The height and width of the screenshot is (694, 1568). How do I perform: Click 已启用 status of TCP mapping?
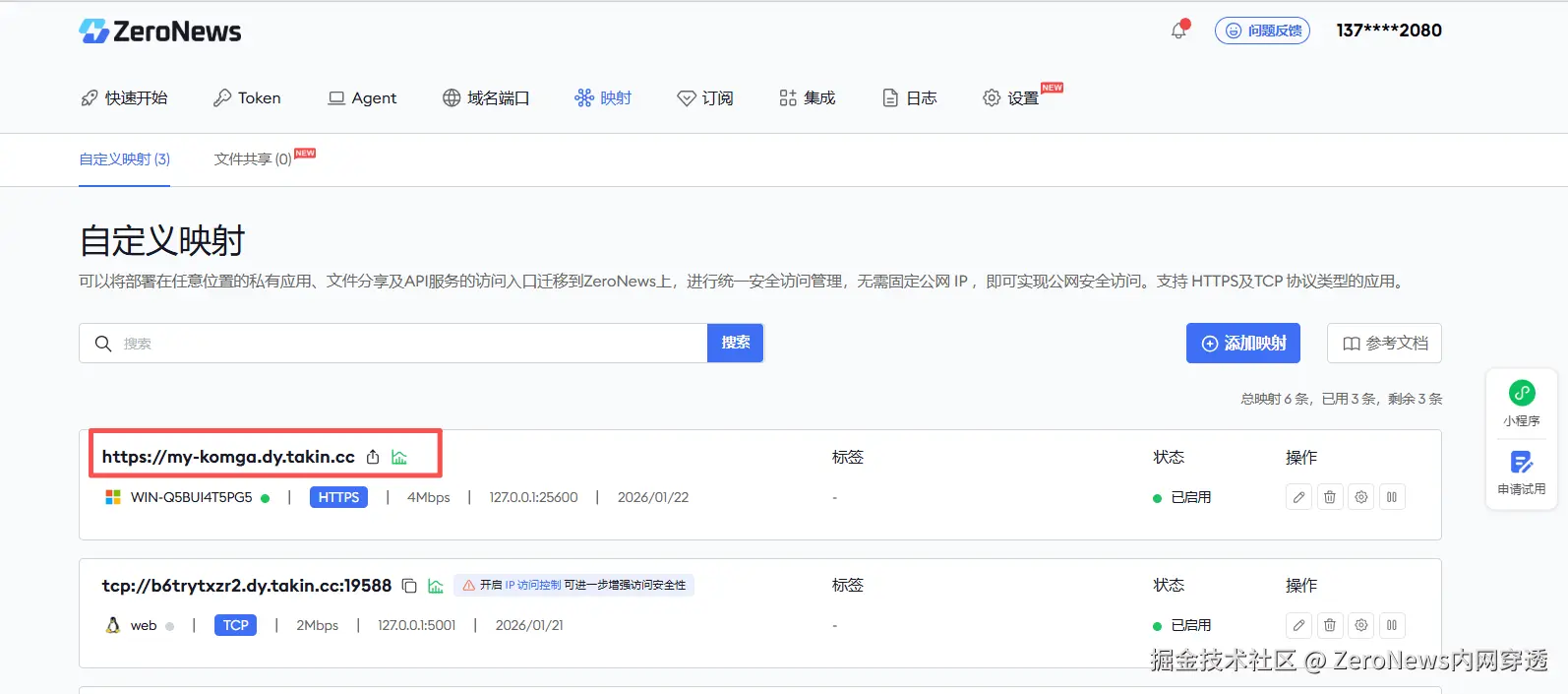coord(1182,625)
